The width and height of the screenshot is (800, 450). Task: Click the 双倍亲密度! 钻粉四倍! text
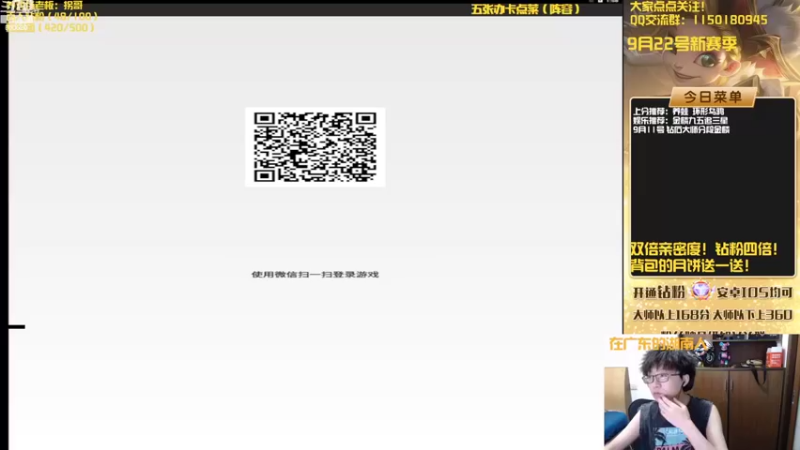pyautogui.click(x=704, y=249)
